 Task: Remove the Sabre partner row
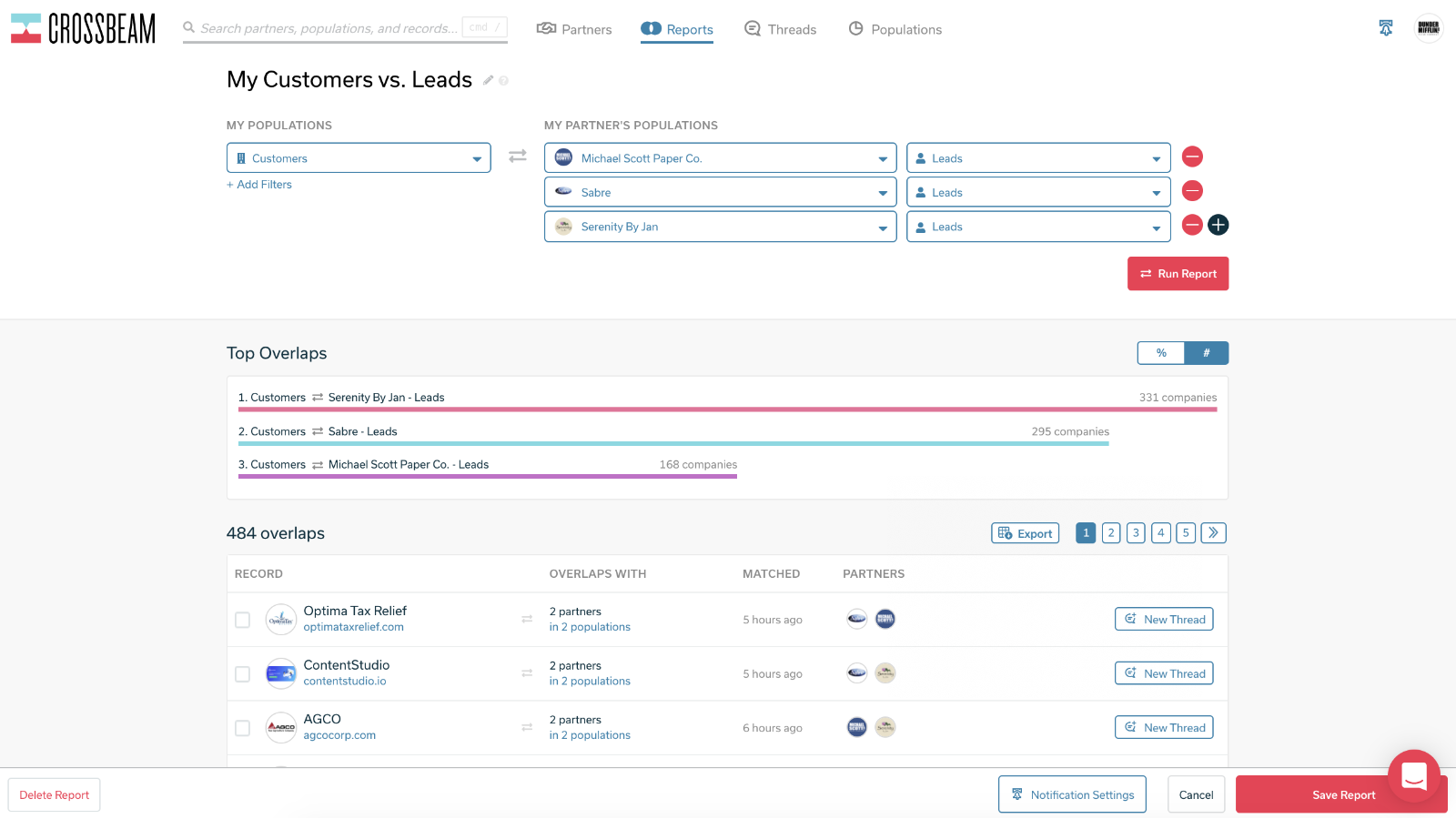(x=1192, y=191)
